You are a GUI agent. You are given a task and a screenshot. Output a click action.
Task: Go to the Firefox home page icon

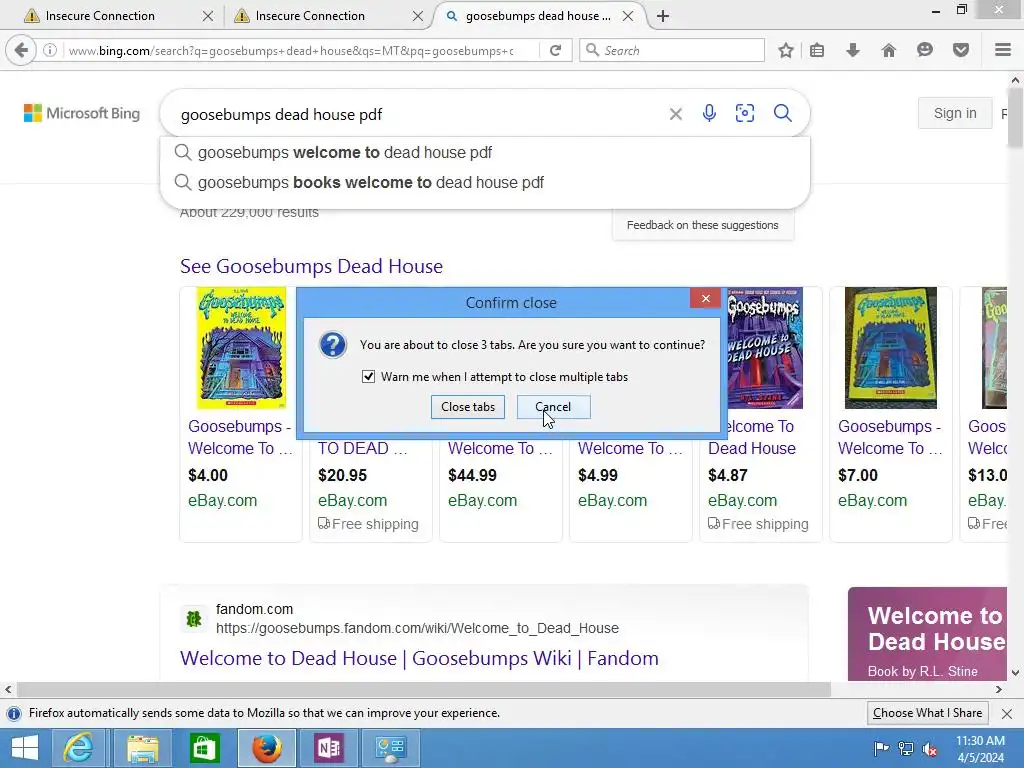click(x=889, y=50)
